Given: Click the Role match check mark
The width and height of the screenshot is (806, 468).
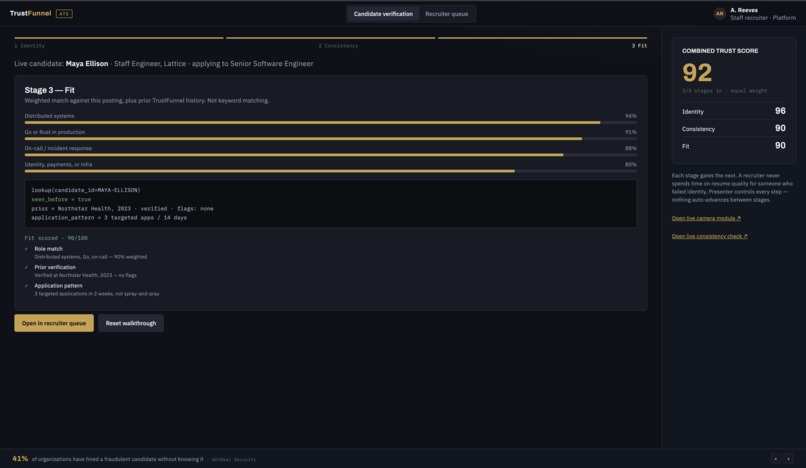Looking at the screenshot, I should pyautogui.click(x=26, y=249).
